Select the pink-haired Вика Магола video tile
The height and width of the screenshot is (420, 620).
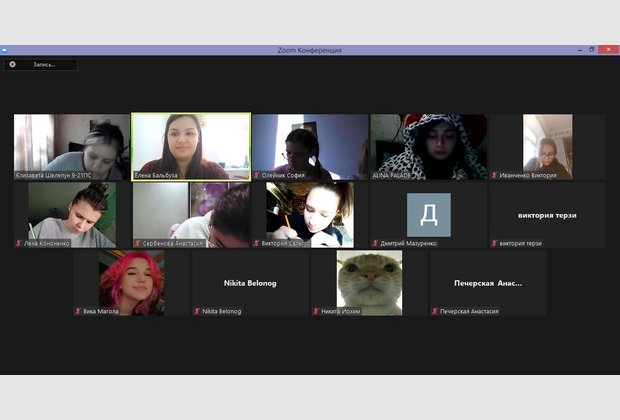pyautogui.click(x=131, y=283)
